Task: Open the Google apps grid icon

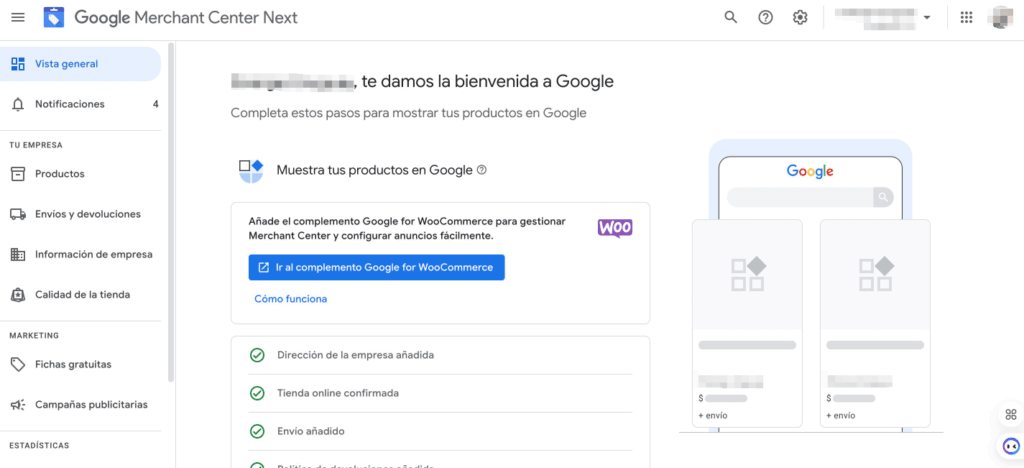Action: pyautogui.click(x=967, y=18)
